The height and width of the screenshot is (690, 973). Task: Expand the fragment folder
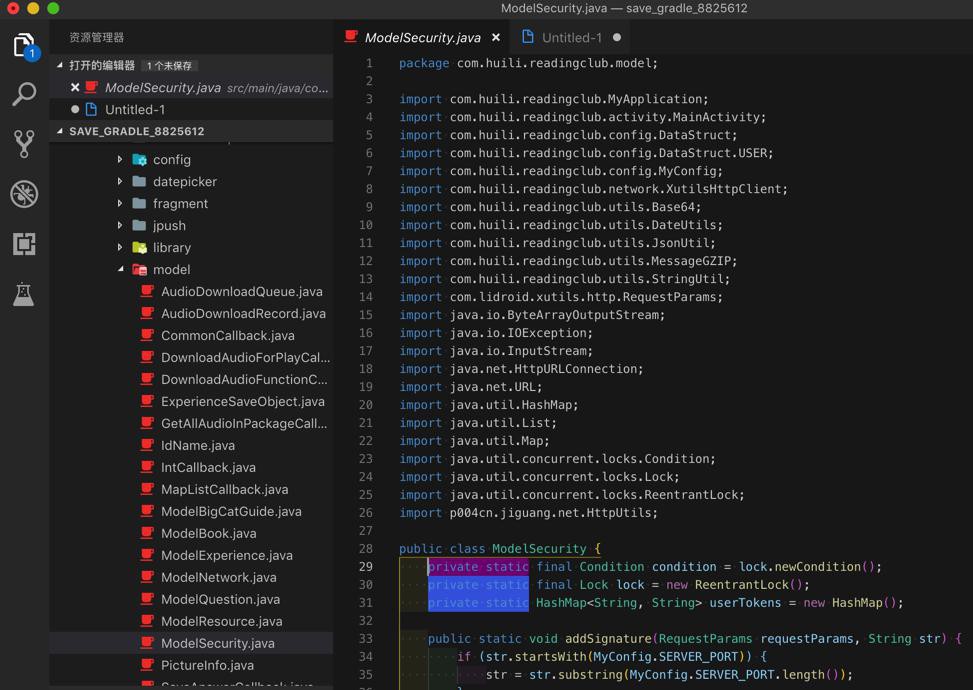click(x=120, y=204)
